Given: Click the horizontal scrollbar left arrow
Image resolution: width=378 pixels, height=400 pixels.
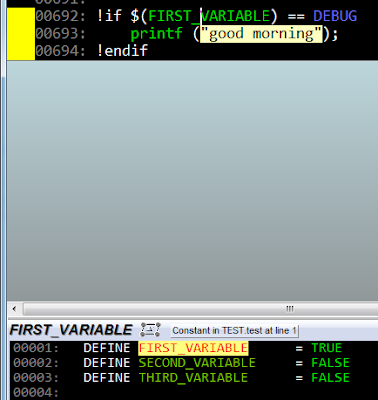Looking at the screenshot, I should [x=14, y=309].
